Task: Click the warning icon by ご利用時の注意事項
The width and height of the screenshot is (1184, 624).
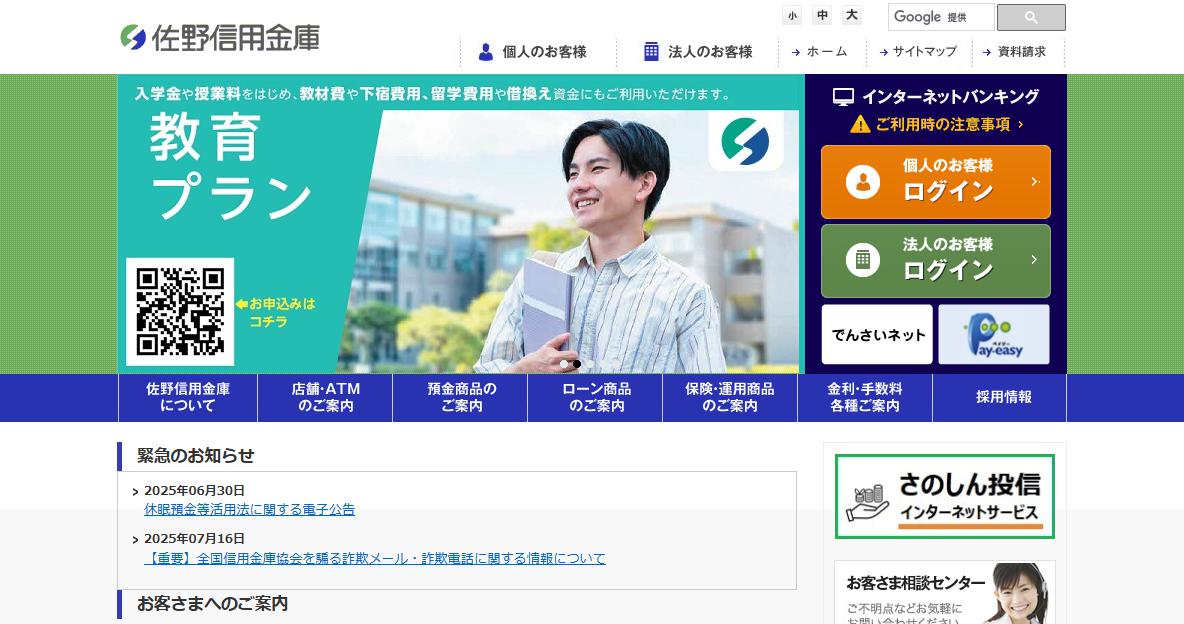Action: (860, 124)
